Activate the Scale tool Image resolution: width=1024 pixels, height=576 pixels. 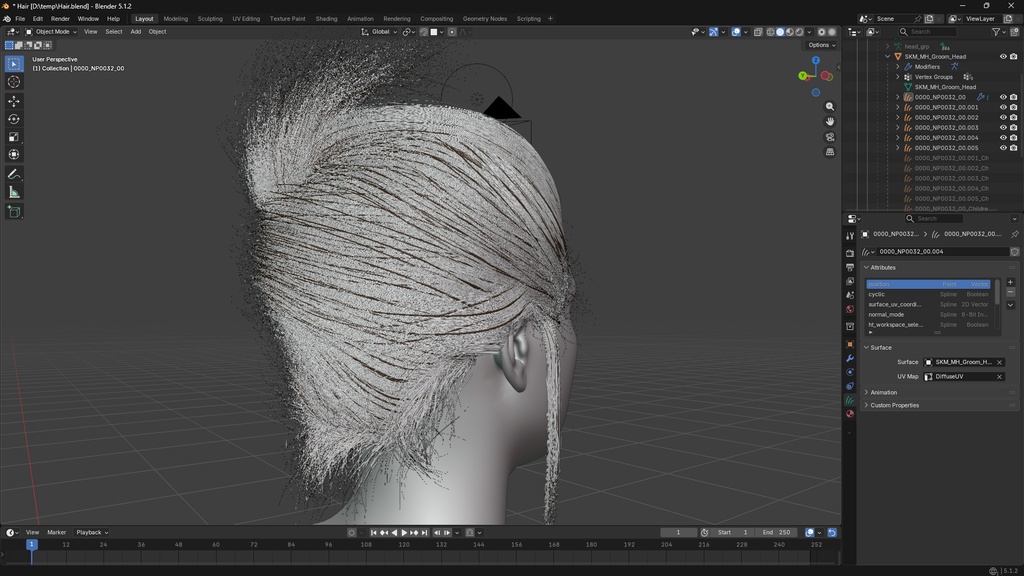[14, 136]
